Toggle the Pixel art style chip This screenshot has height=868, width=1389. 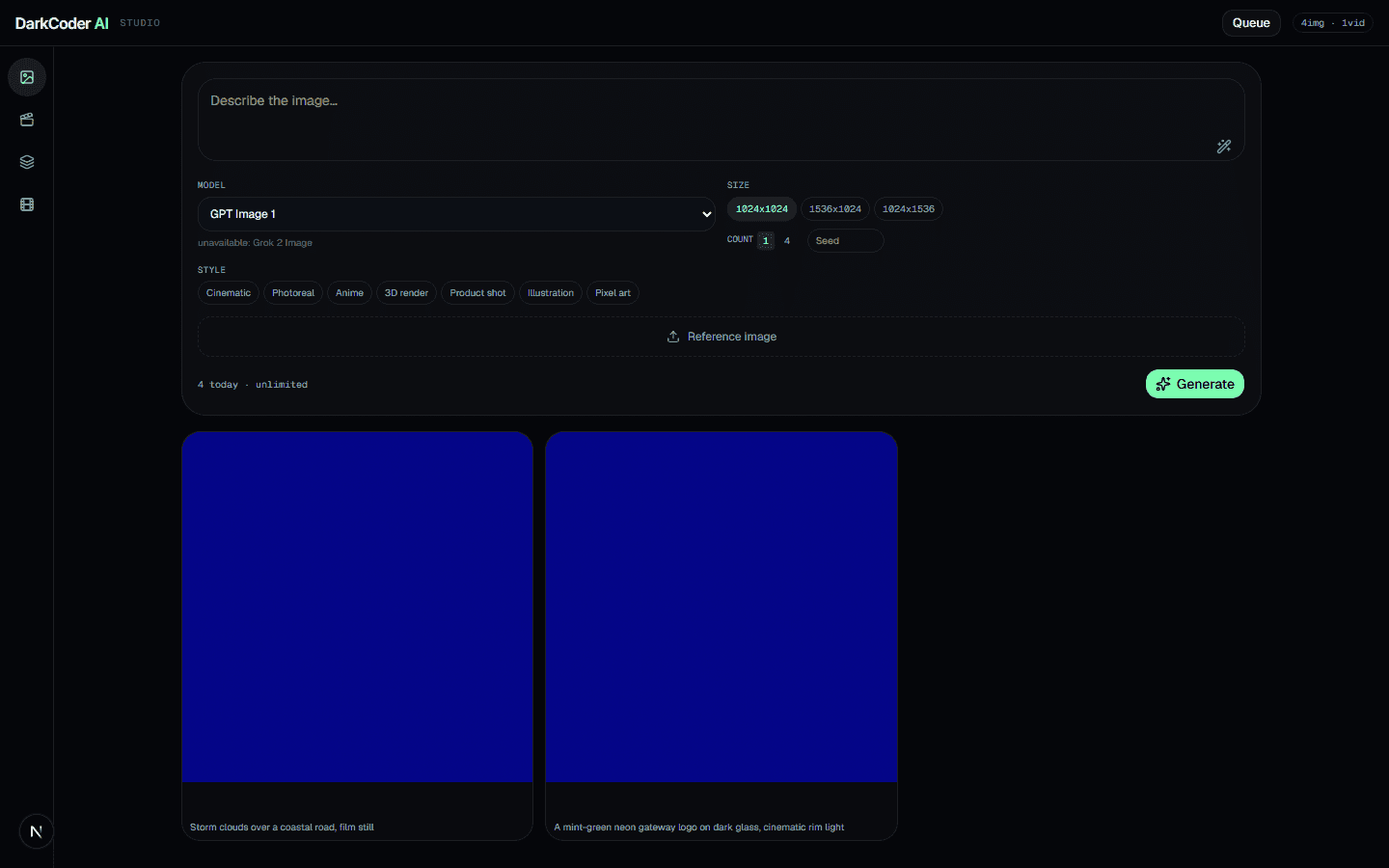(613, 293)
